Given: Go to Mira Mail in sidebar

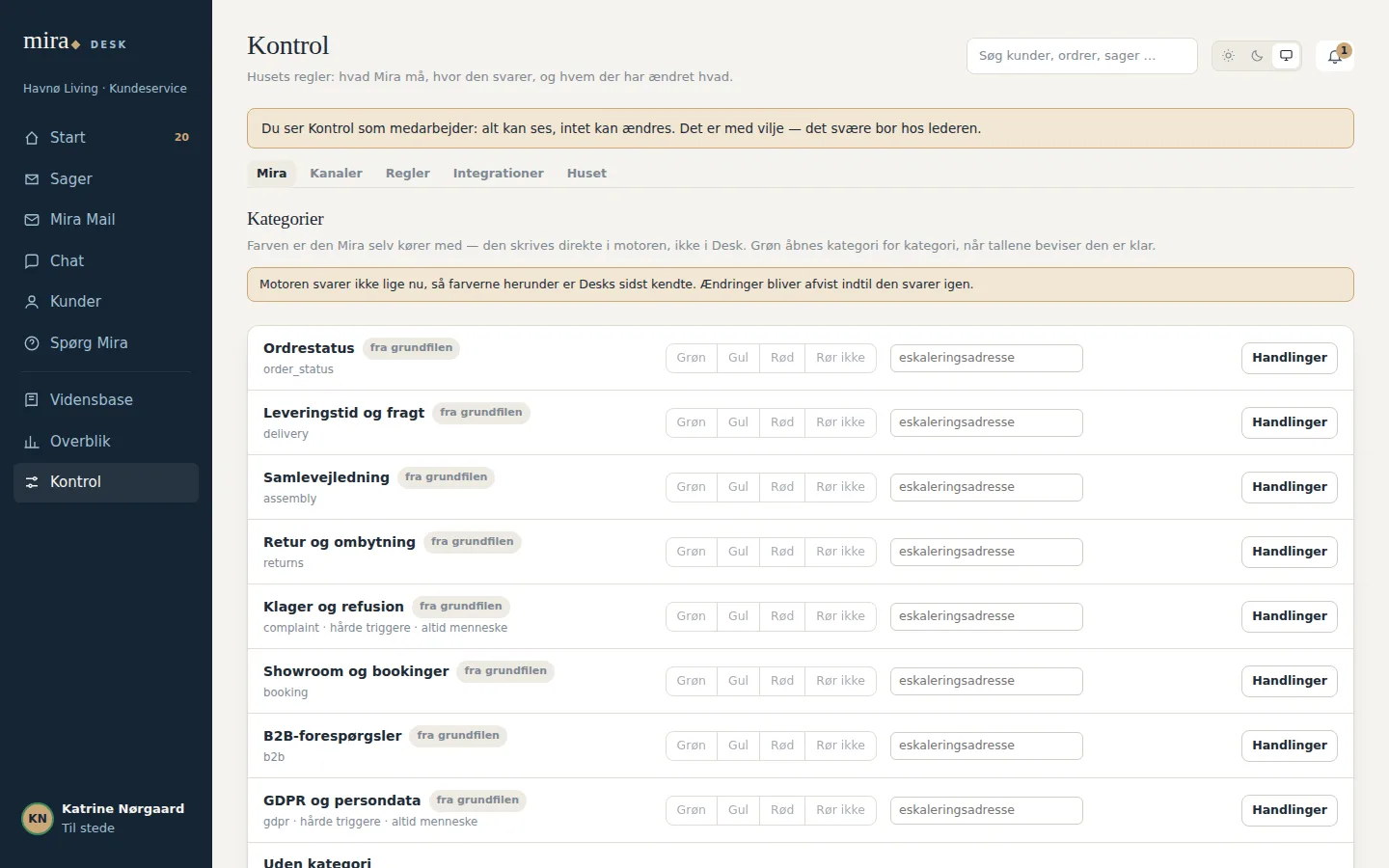Looking at the screenshot, I should click(106, 220).
